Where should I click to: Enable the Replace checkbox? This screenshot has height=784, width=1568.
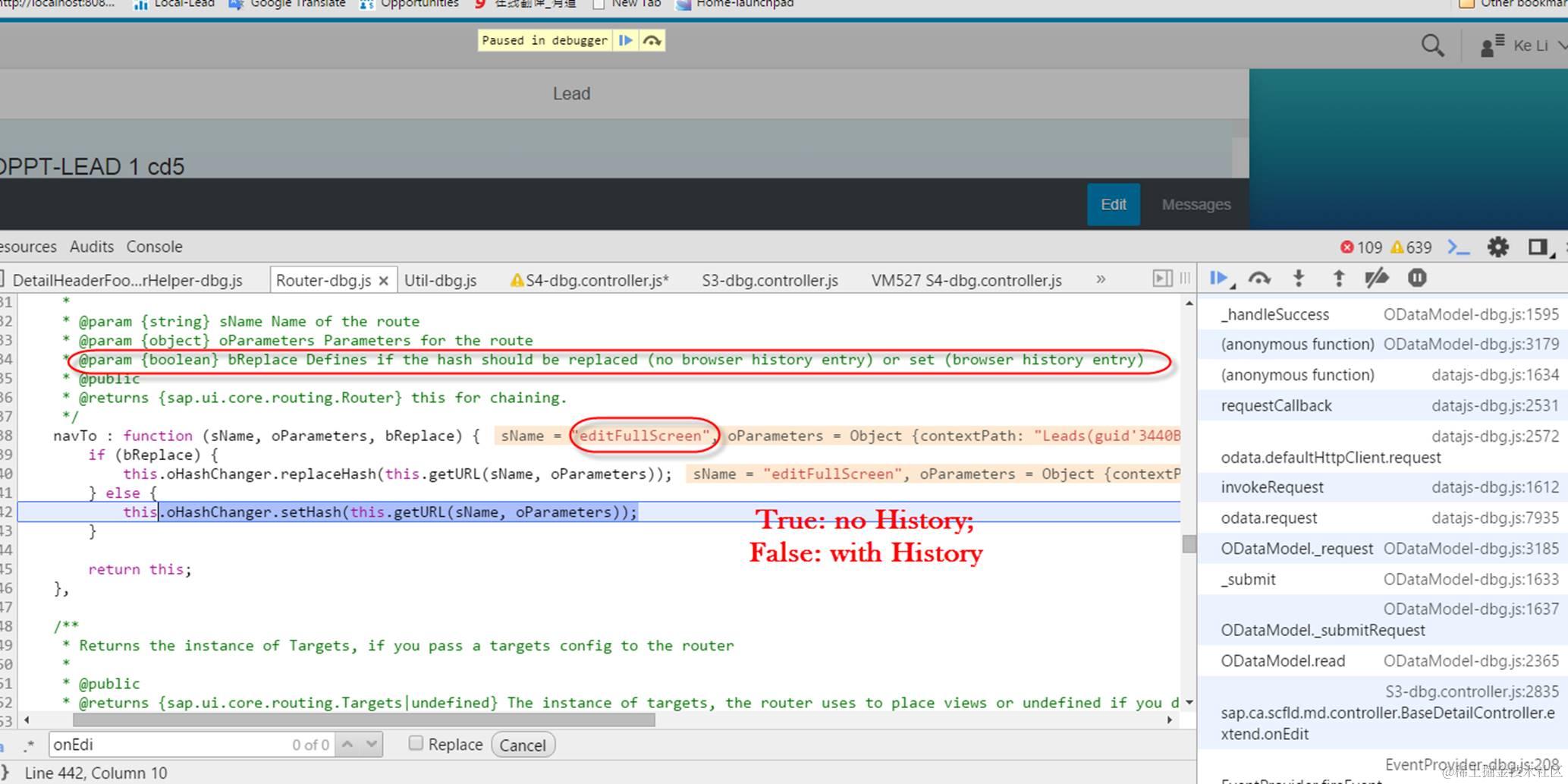pos(416,743)
